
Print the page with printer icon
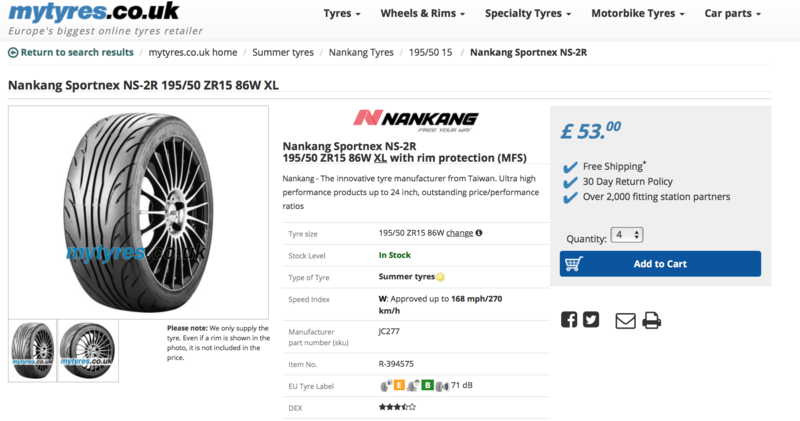[651, 320]
